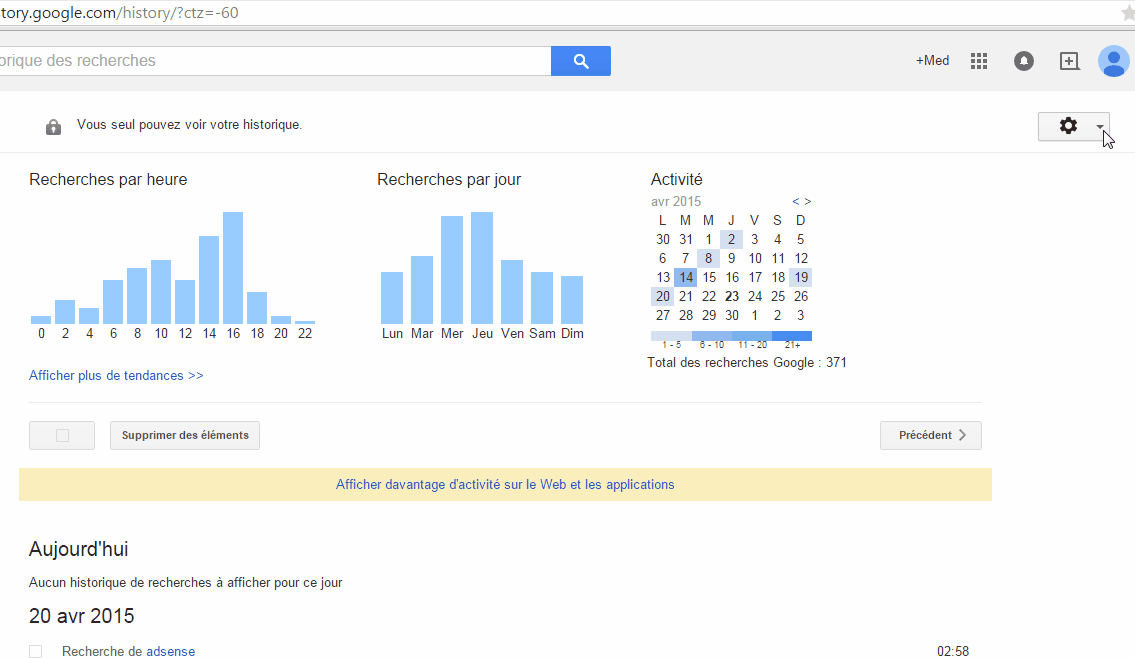The width and height of the screenshot is (1135, 658).
Task: Go to next month in the calendar
Action: click(x=807, y=200)
